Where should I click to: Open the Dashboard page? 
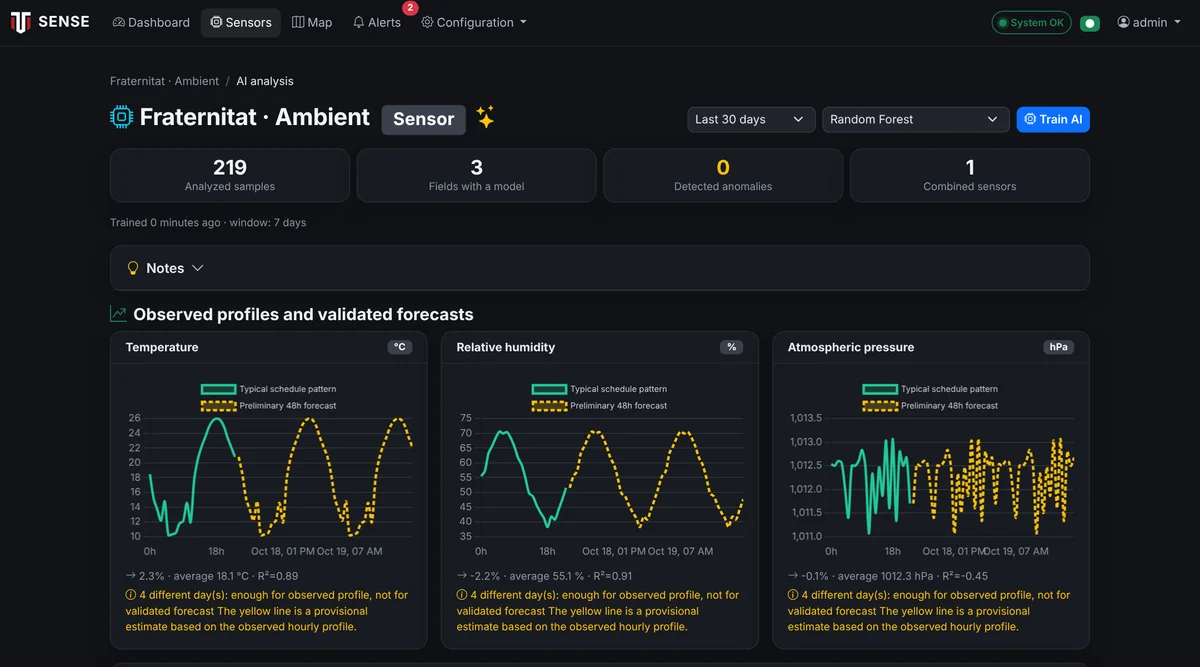tap(151, 22)
